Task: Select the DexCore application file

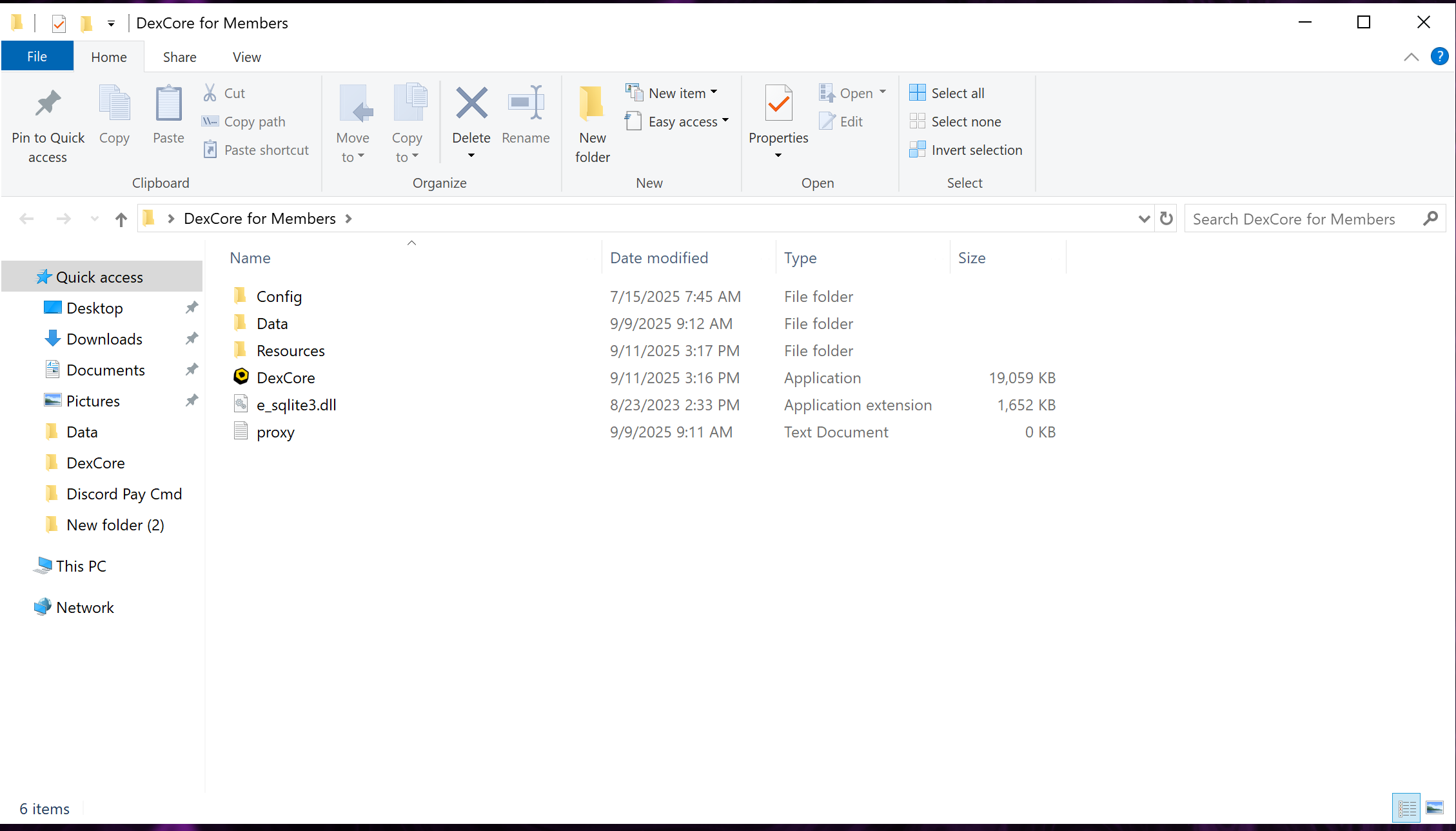Action: 286,378
